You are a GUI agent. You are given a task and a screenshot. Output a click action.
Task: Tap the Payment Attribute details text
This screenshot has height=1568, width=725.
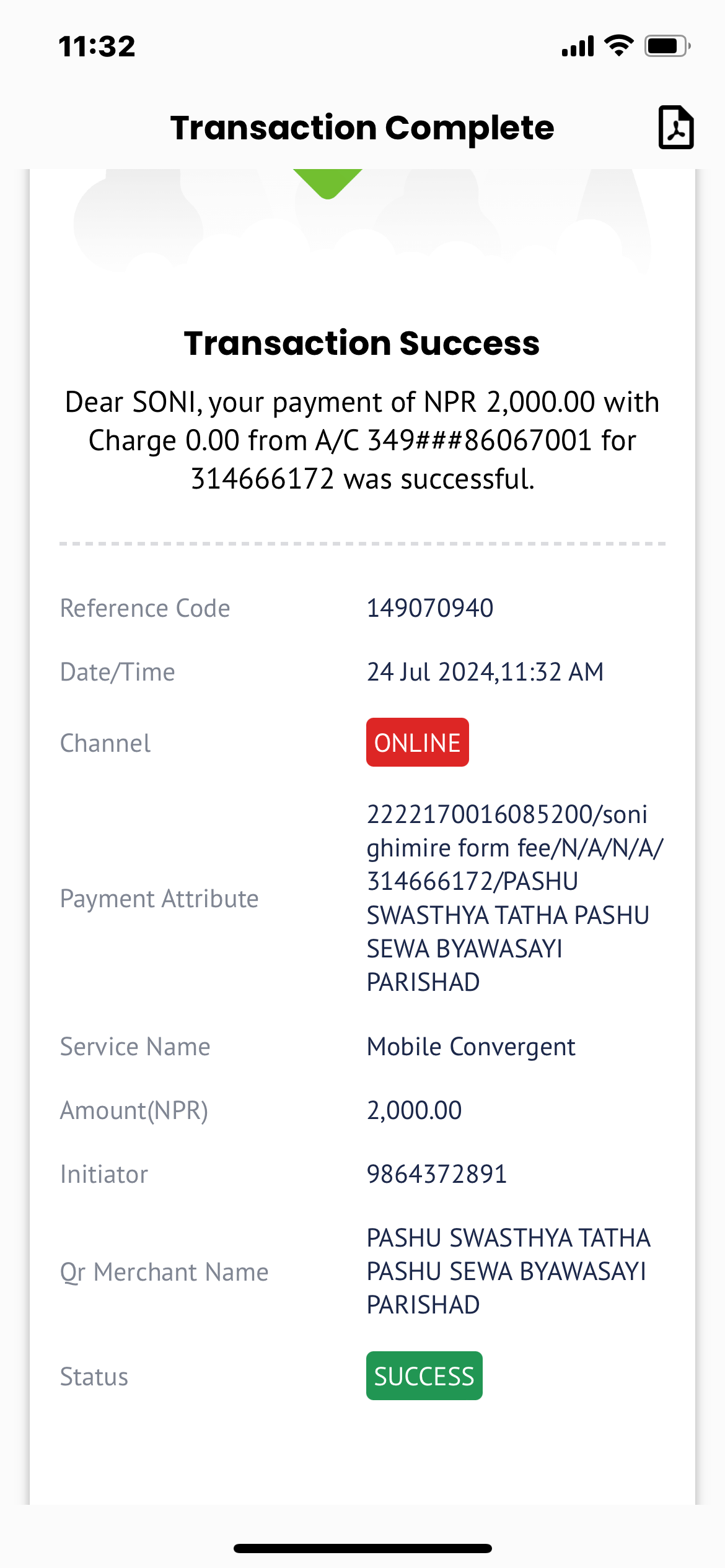point(515,899)
